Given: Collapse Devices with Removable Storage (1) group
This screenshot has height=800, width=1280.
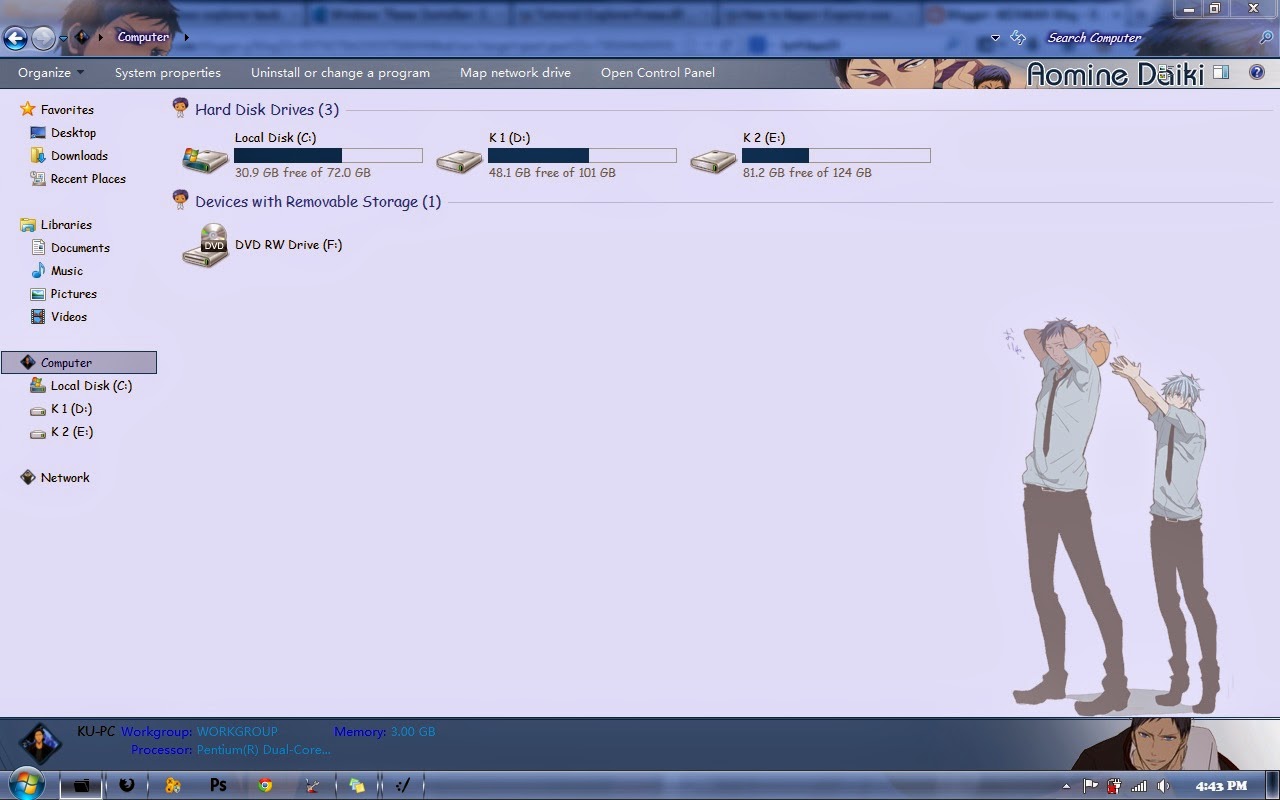Looking at the screenshot, I should coord(318,202).
